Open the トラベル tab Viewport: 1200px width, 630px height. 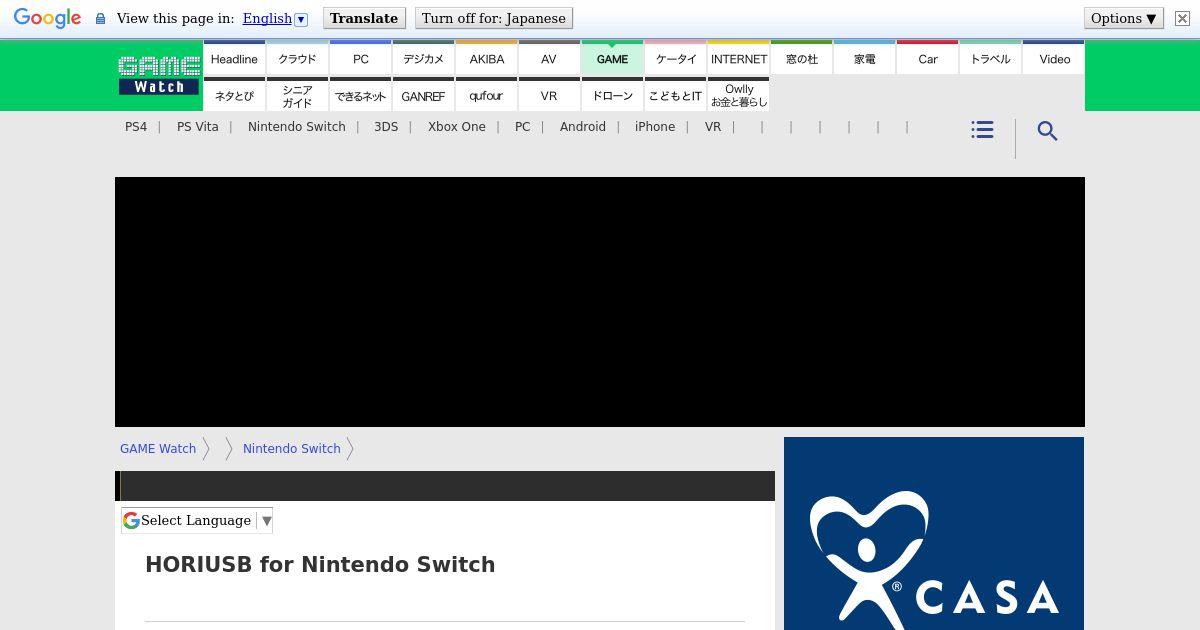click(x=991, y=59)
